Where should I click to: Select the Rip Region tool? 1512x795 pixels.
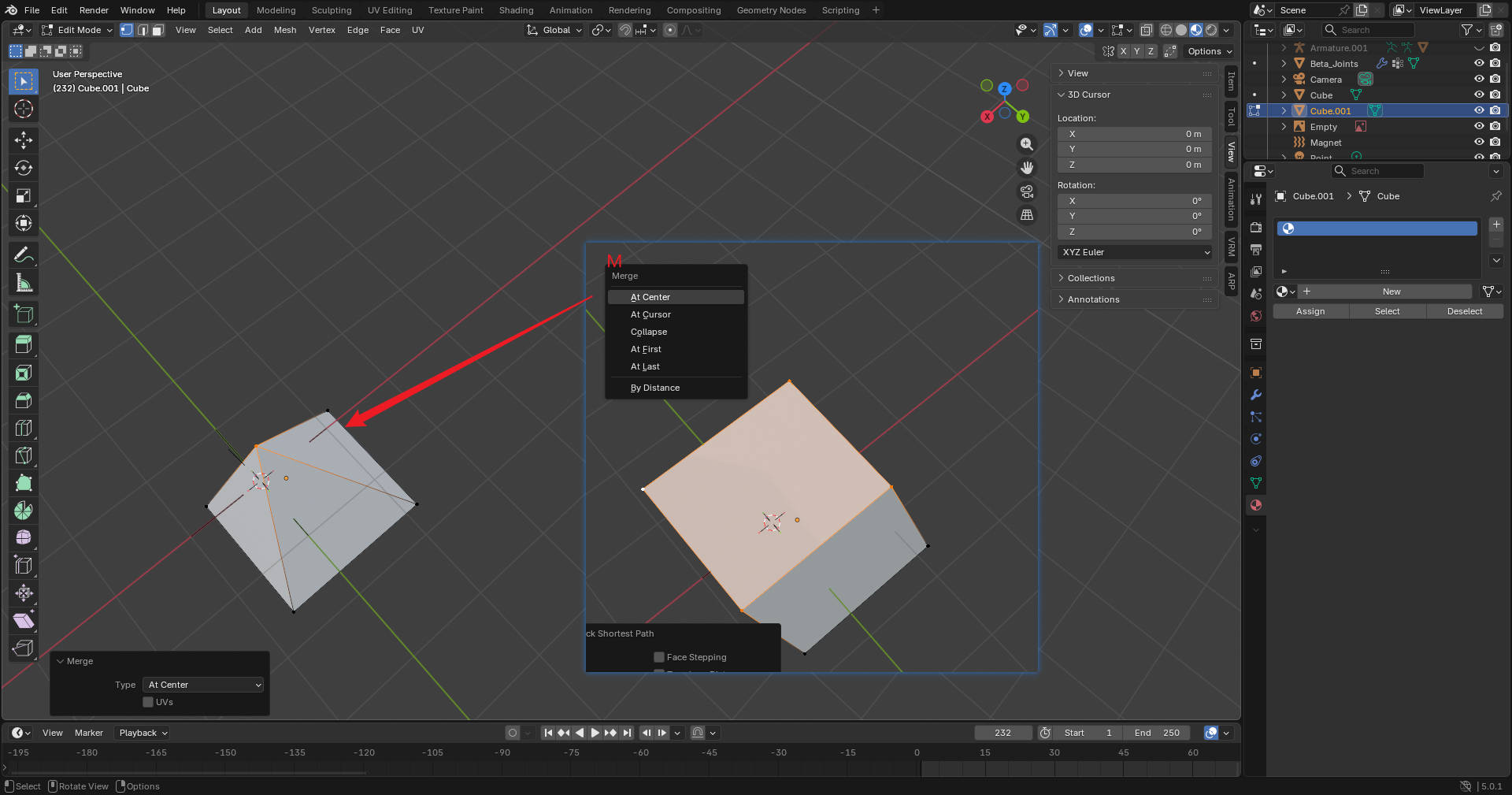(24, 648)
